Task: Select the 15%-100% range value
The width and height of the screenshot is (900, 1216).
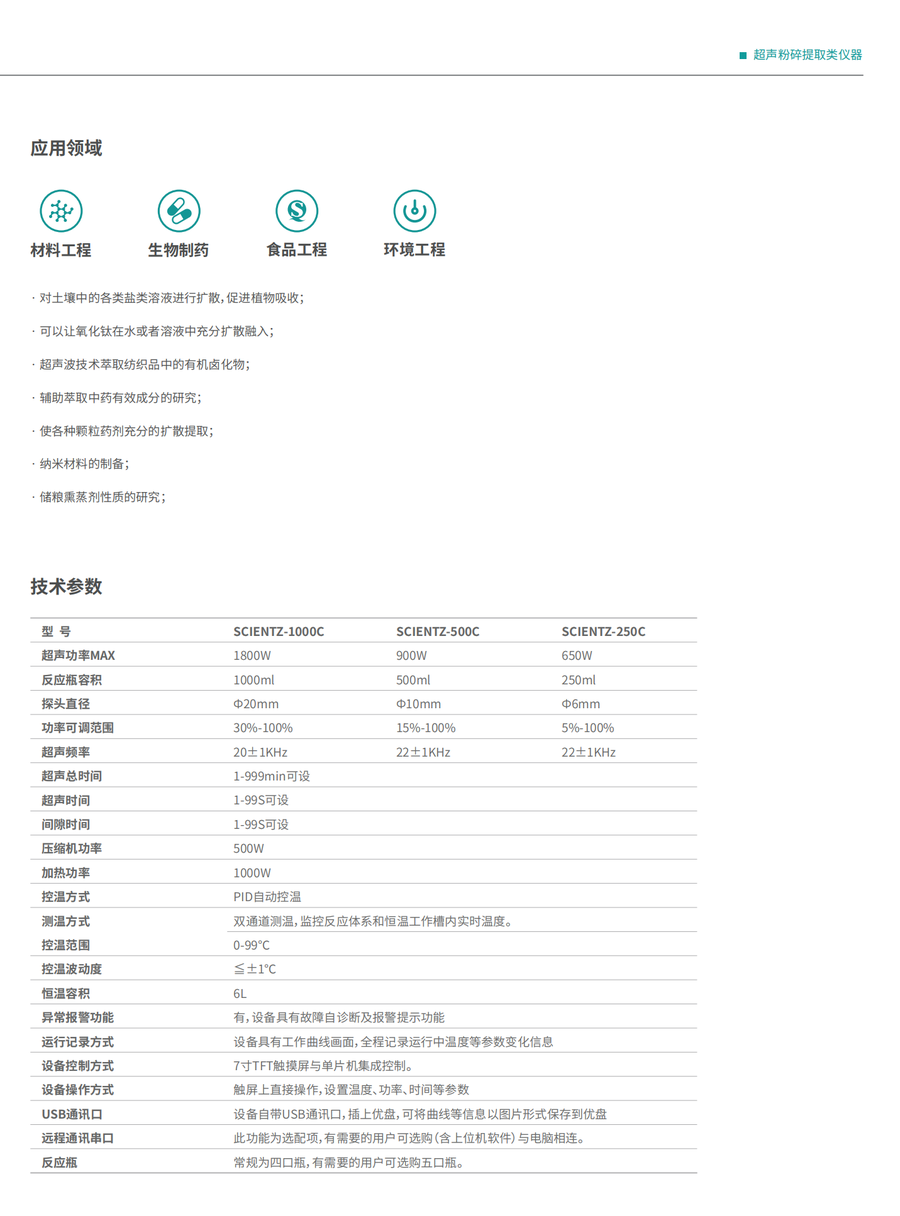Action: coord(426,728)
